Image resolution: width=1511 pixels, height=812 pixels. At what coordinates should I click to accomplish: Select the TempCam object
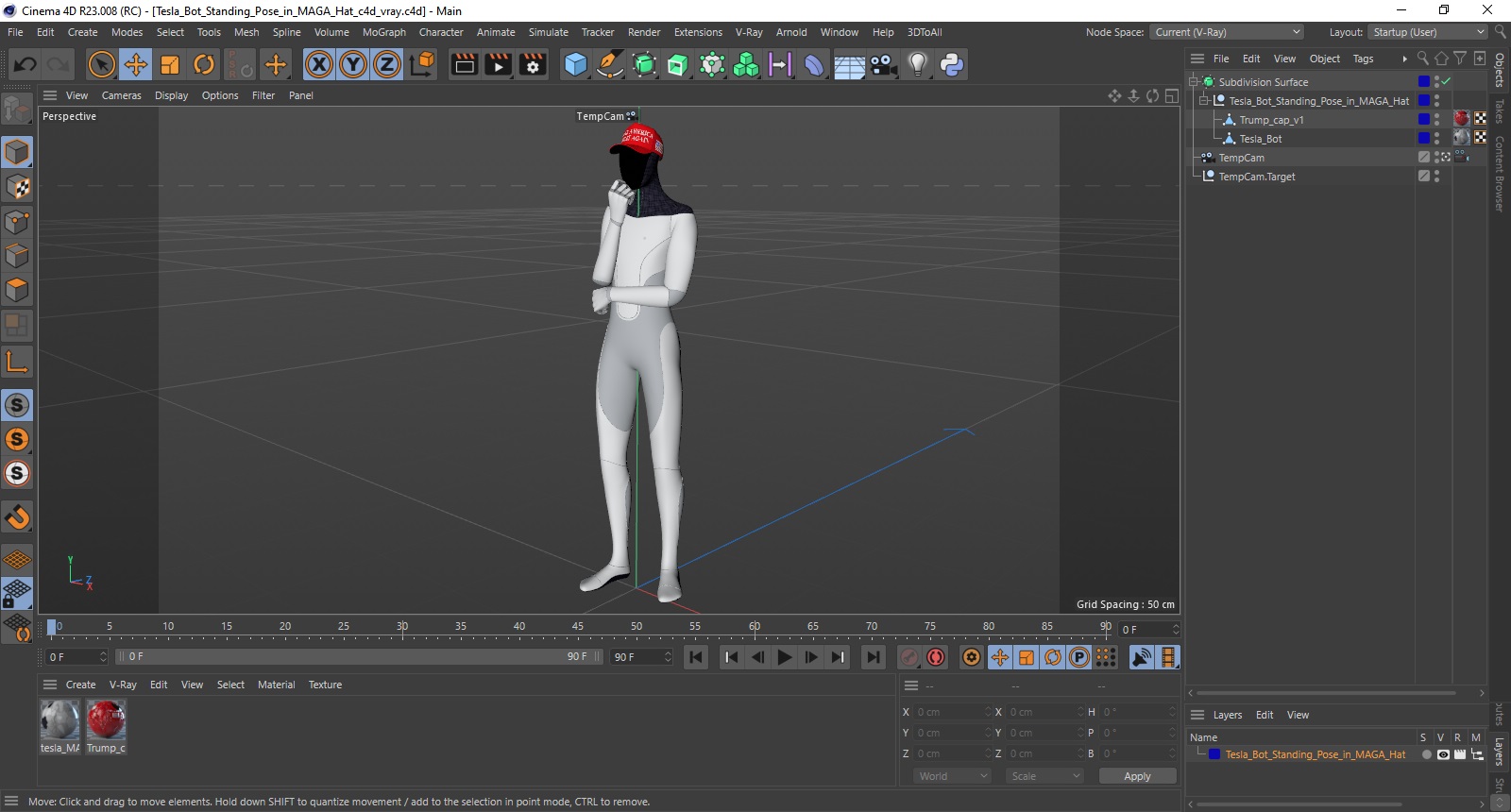[1241, 158]
